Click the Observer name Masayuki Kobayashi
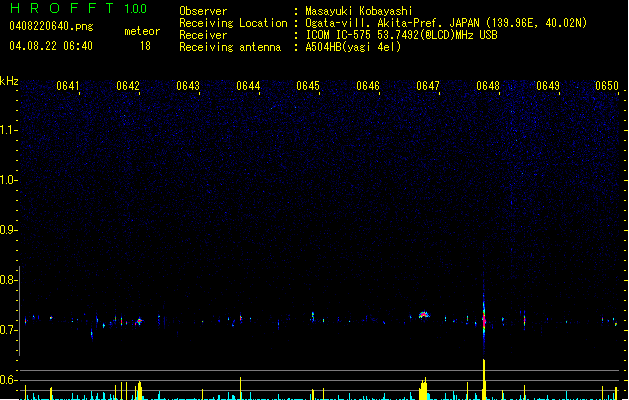The width and height of the screenshot is (629, 400). 359,11
